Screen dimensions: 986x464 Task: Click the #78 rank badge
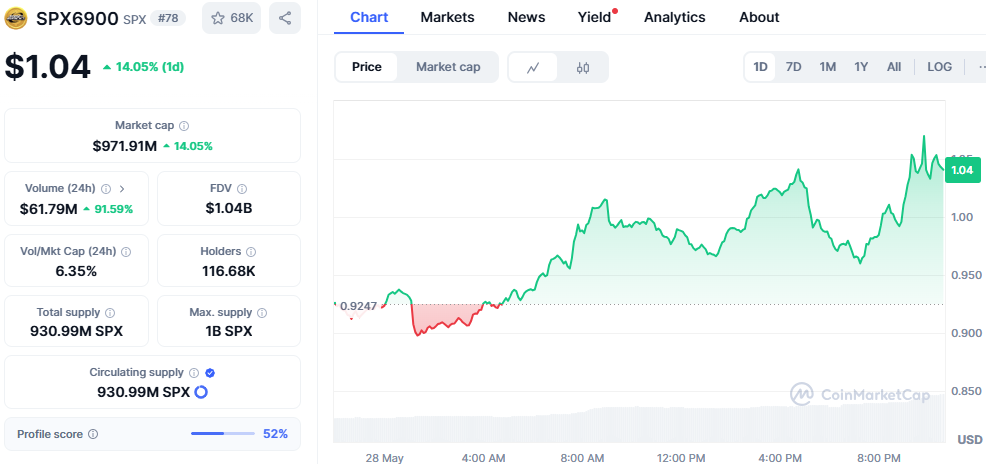[x=168, y=18]
